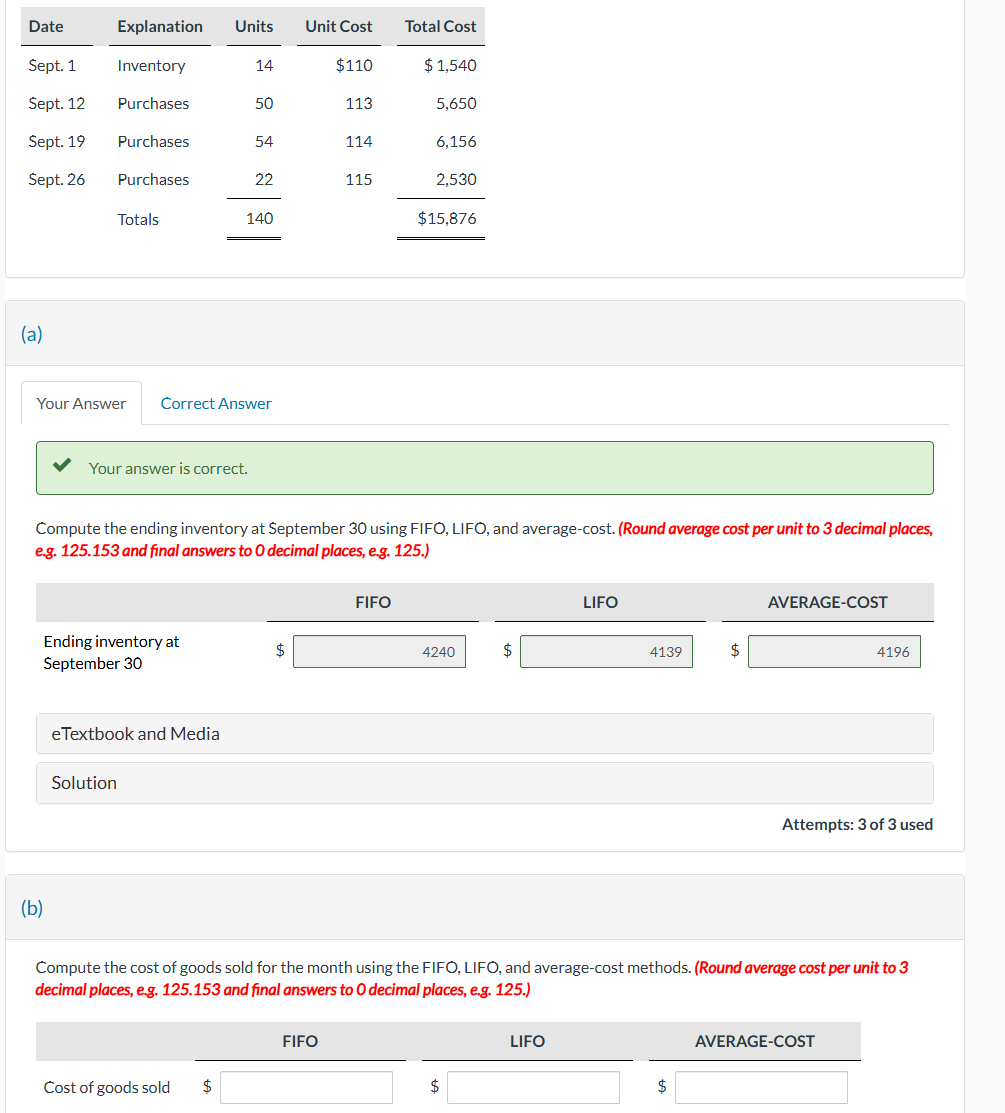This screenshot has height=1113, width=1005.
Task: Expand the Solution section
Action: (x=485, y=783)
